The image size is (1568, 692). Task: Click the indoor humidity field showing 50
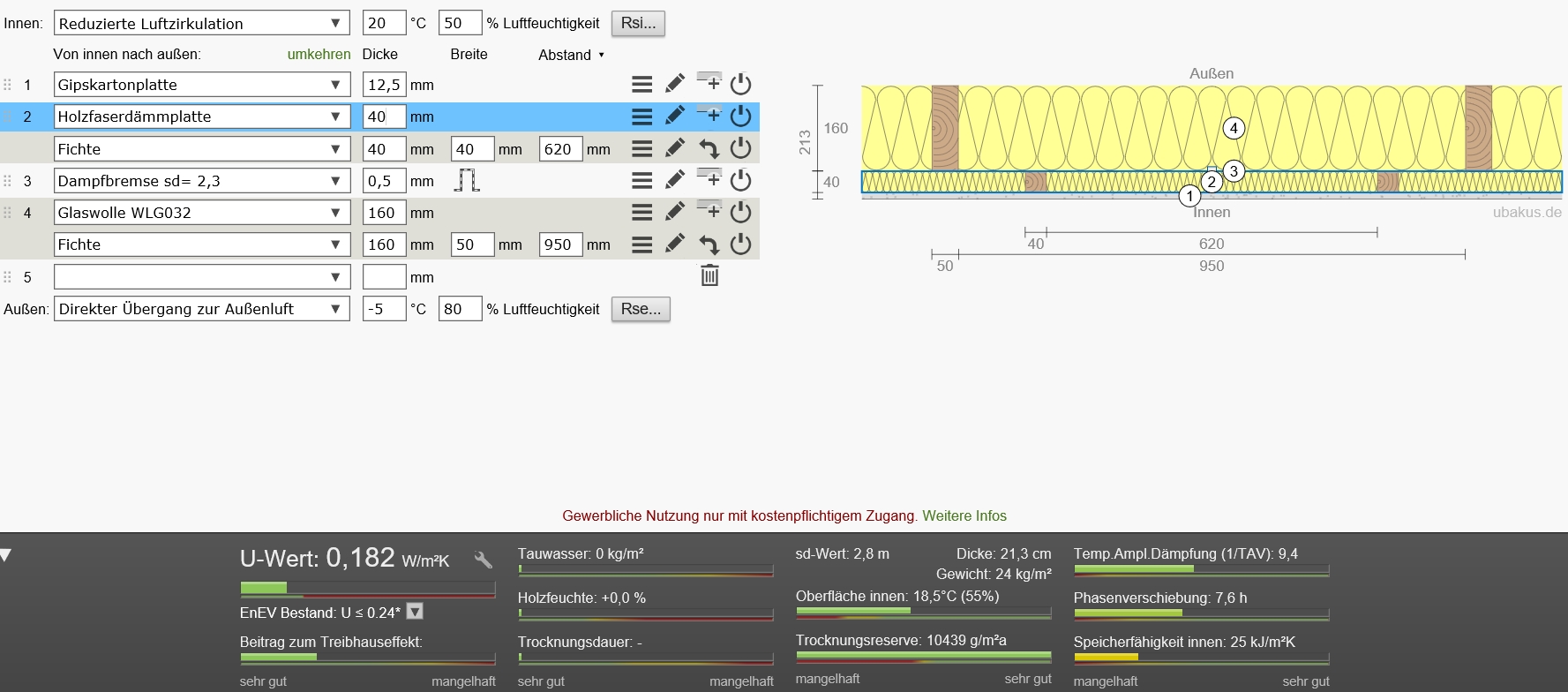click(460, 23)
